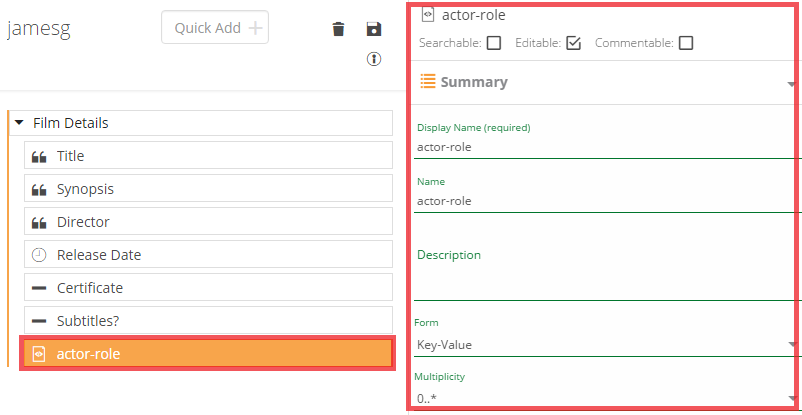Click the clock icon beside Release Date
802x415 pixels.
pyautogui.click(x=39, y=255)
